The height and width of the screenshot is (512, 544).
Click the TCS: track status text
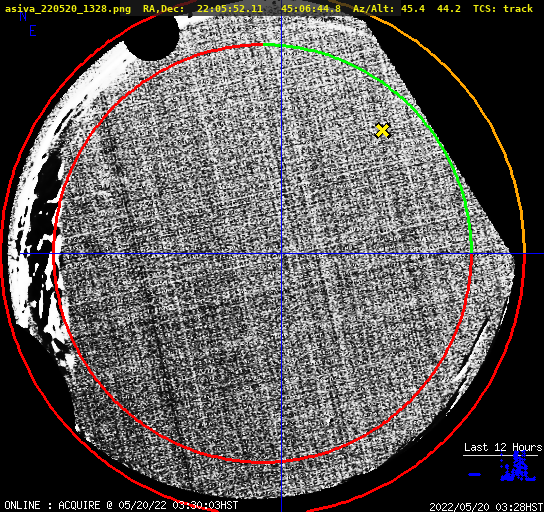coord(503,8)
